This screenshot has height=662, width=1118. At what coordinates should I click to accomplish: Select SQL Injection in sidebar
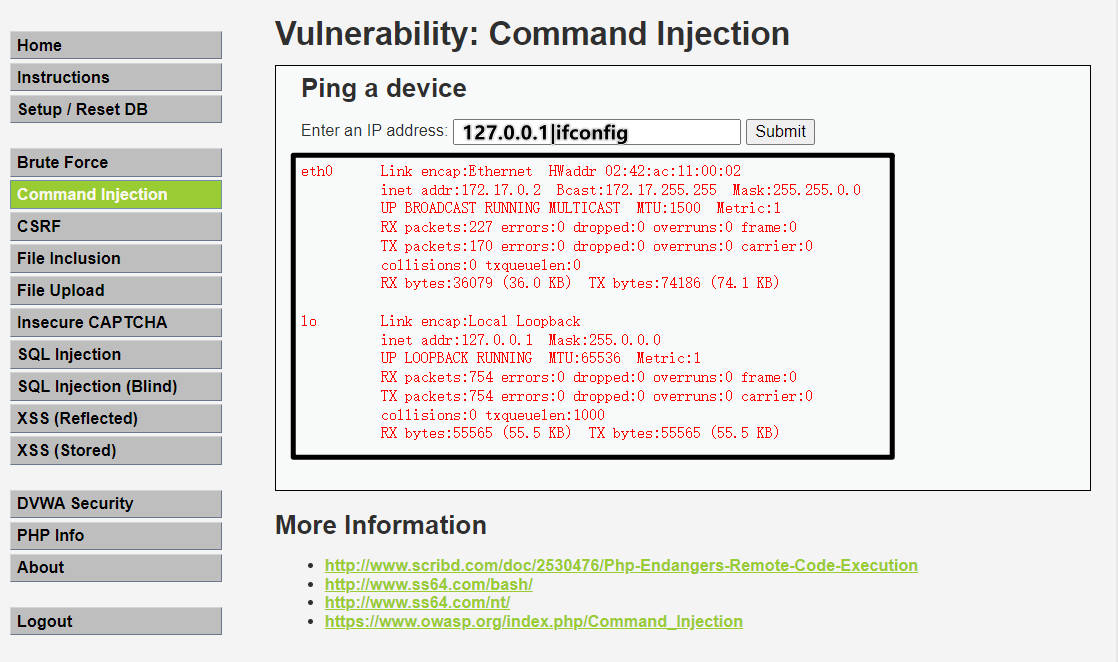(116, 355)
